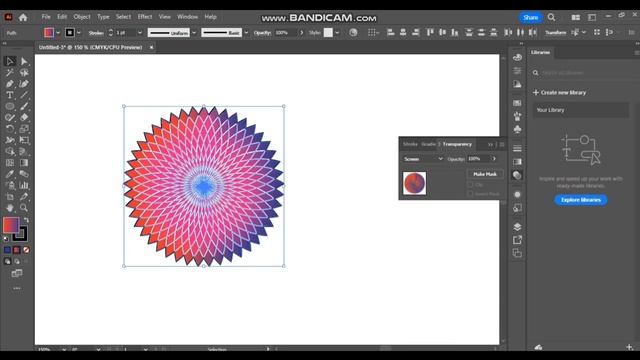Select the Rotate tool
This screenshot has height=360, width=640.
pos(10,129)
